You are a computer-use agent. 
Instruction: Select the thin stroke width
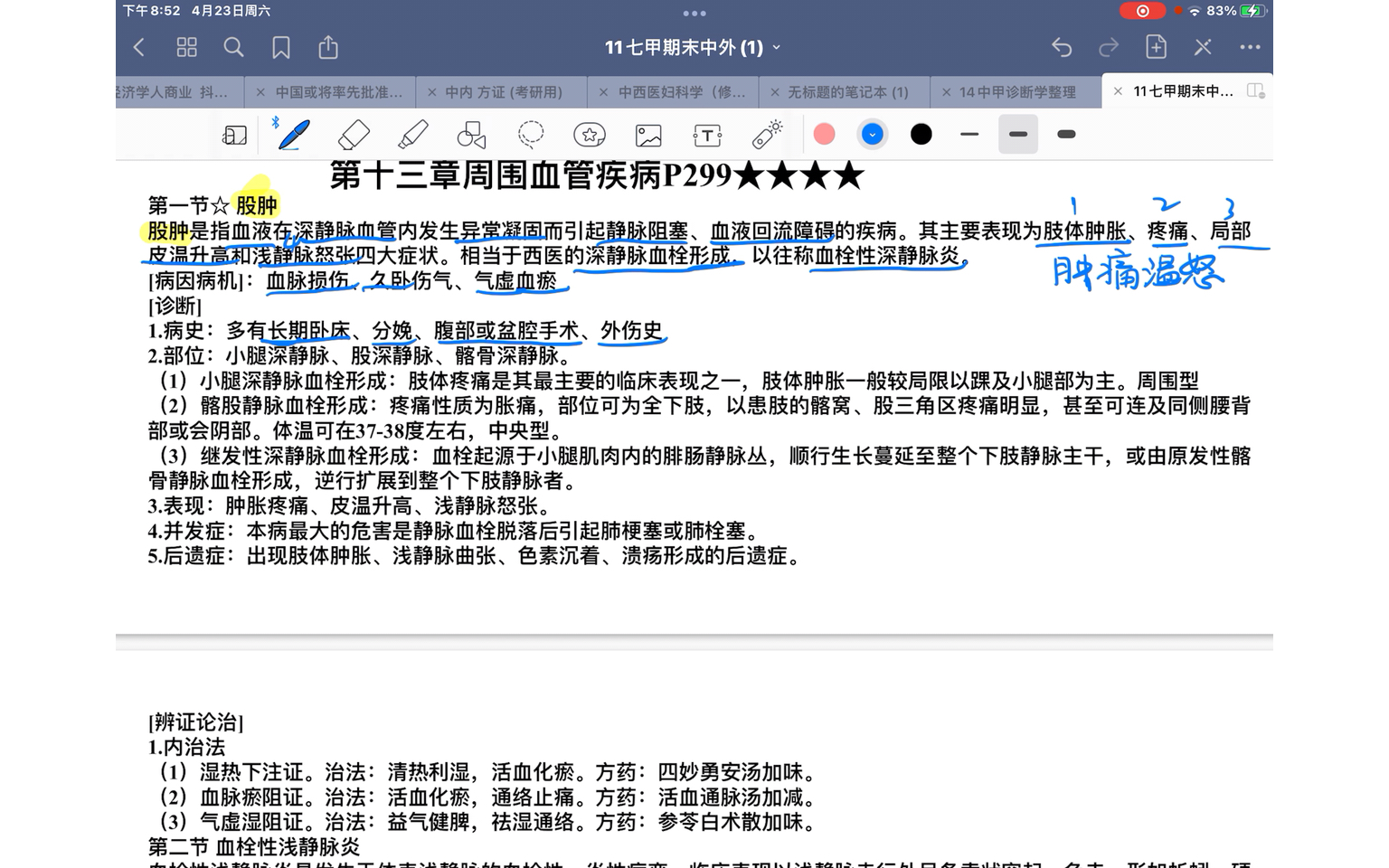pyautogui.click(x=969, y=135)
